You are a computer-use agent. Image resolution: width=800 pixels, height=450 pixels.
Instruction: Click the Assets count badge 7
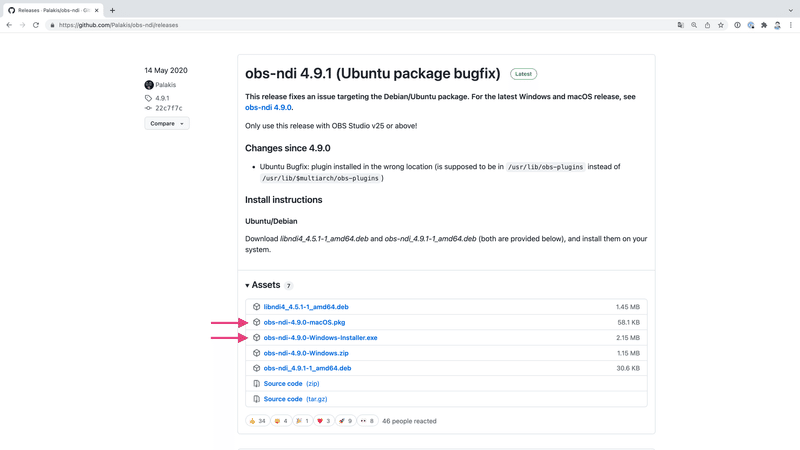pyautogui.click(x=288, y=286)
